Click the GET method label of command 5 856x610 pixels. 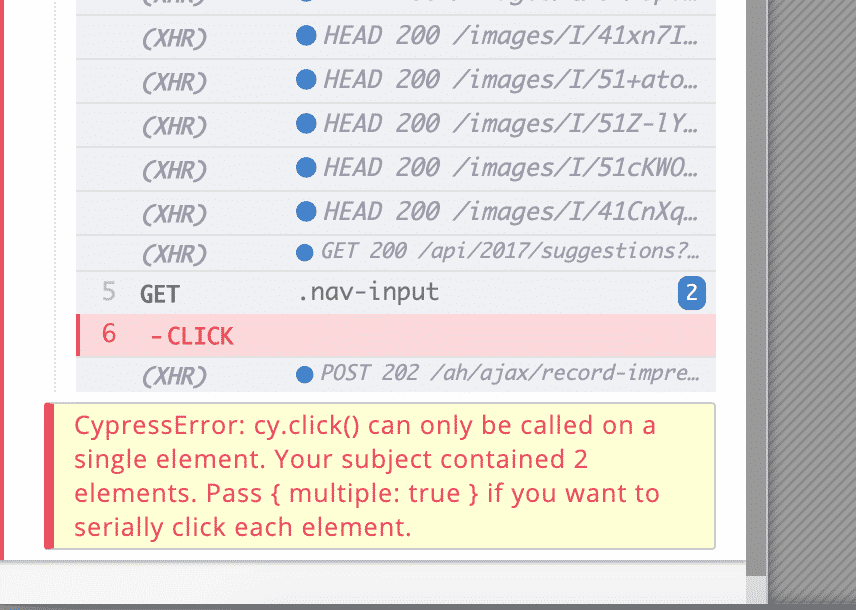160,292
